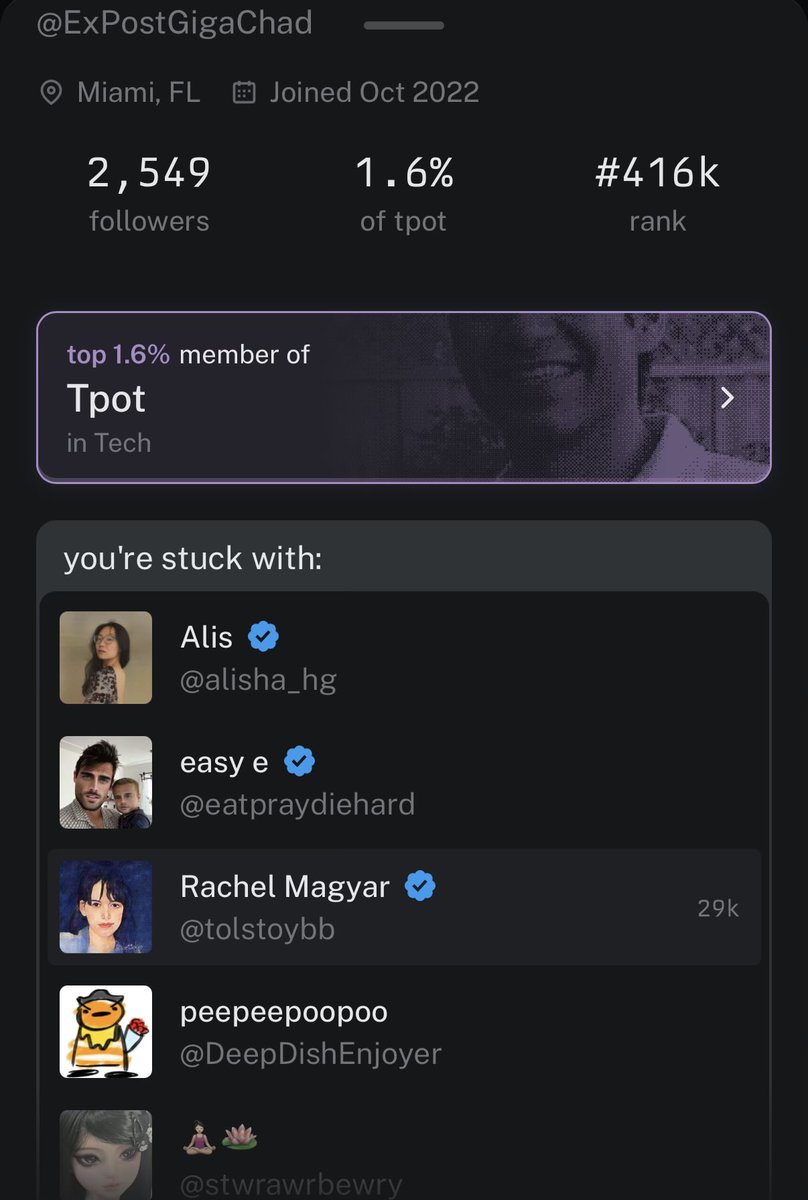Click the 2,549 followers stat
This screenshot has width=808, height=1200.
coord(149,194)
